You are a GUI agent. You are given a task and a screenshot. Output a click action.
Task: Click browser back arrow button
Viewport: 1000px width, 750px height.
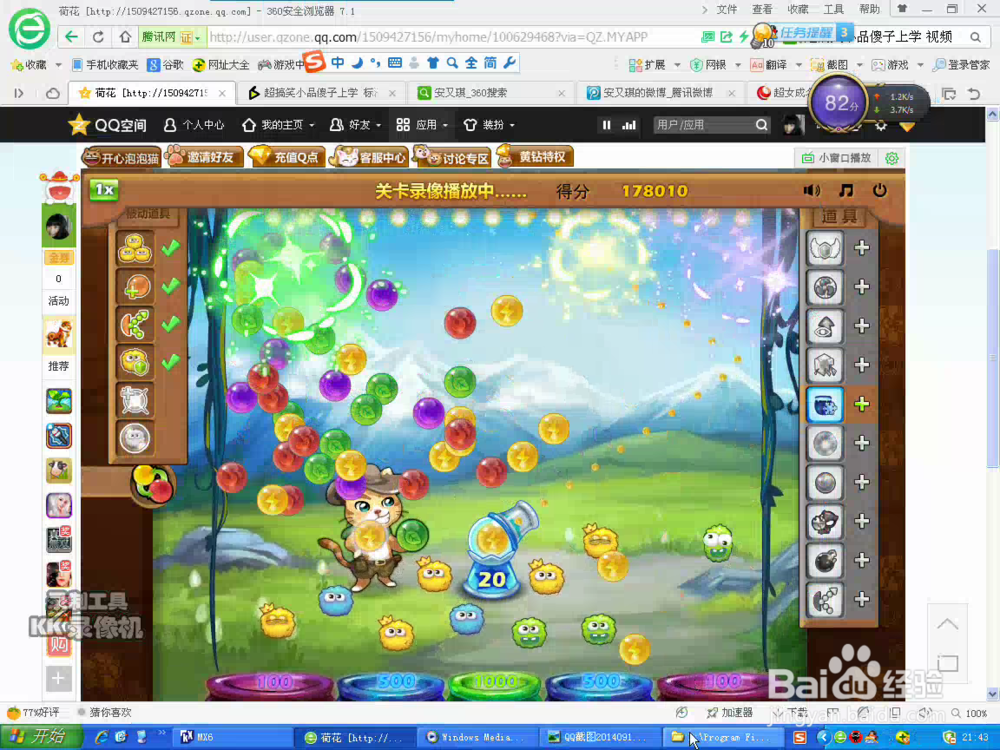71,36
